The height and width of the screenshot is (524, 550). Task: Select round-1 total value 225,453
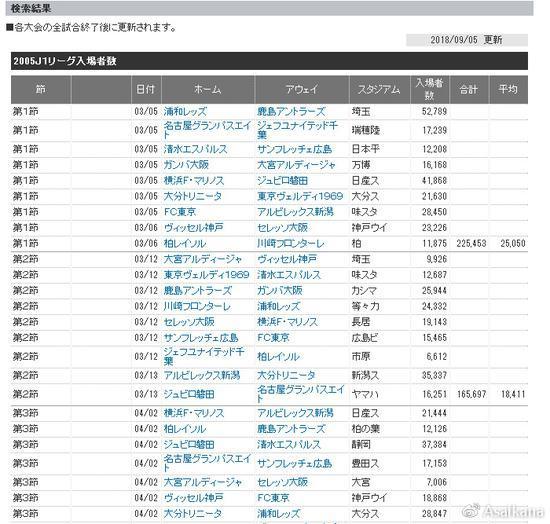pyautogui.click(x=471, y=243)
